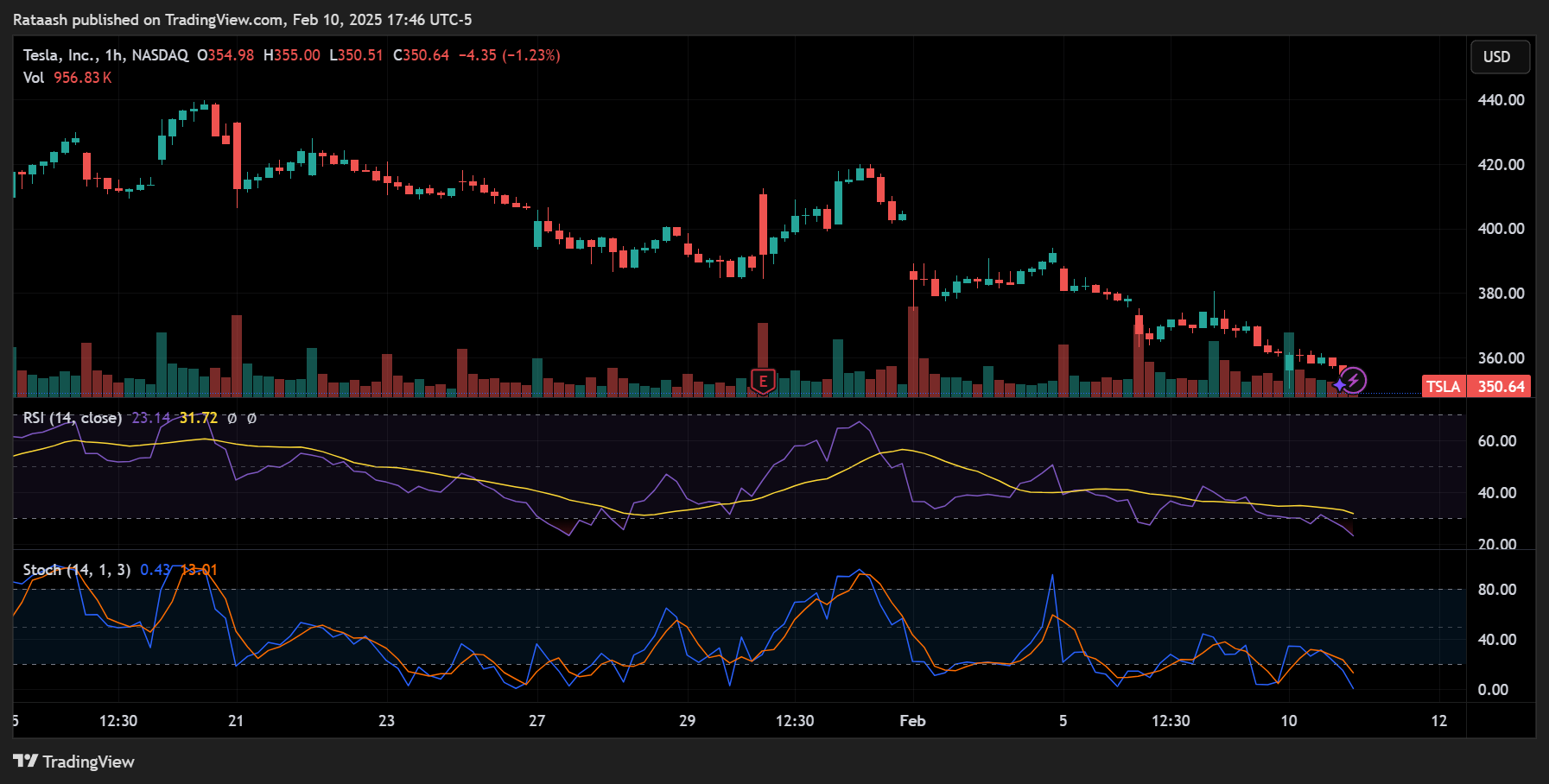Open the RSI (14, close) indicator legend

(73, 418)
